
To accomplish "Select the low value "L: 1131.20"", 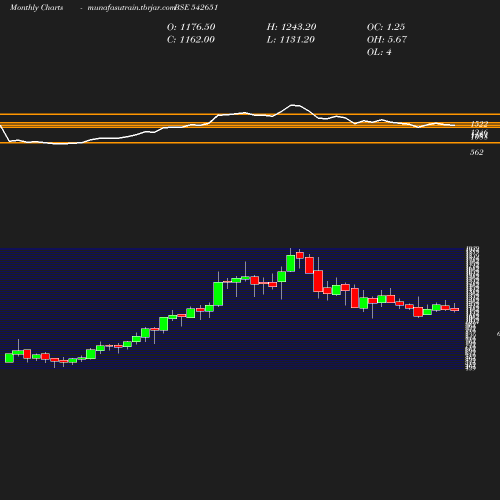I will point(291,40).
